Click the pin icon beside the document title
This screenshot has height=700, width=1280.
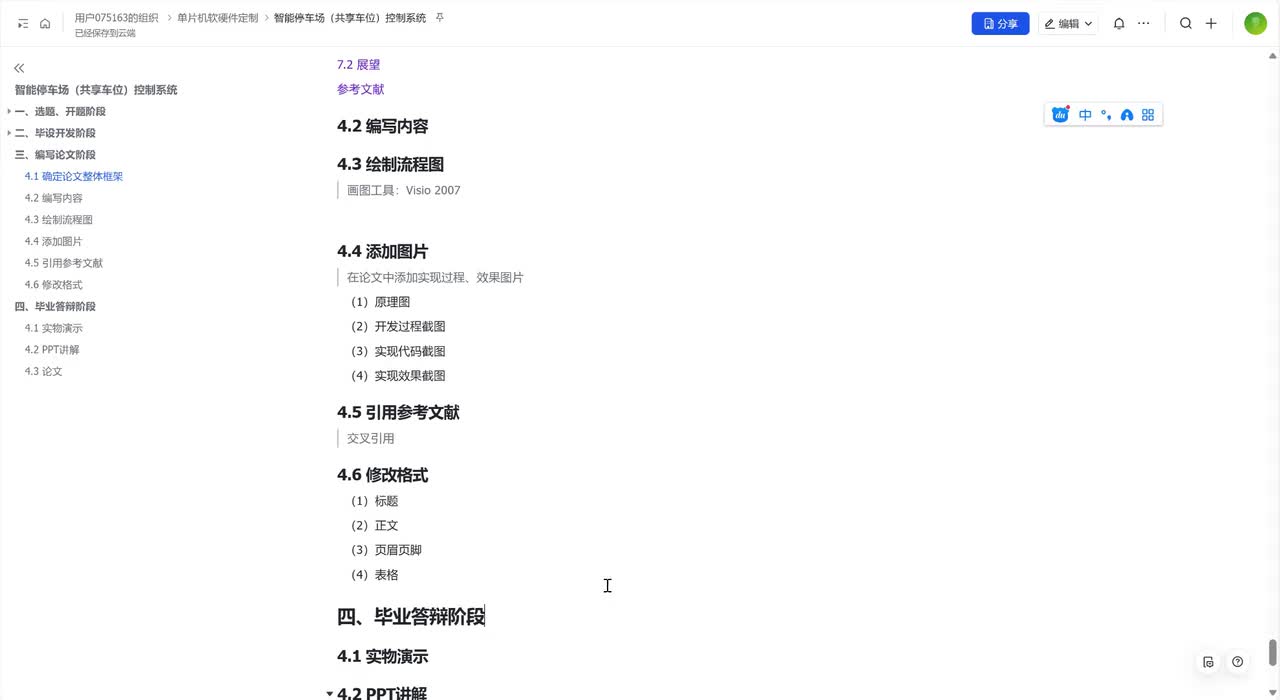(x=440, y=18)
